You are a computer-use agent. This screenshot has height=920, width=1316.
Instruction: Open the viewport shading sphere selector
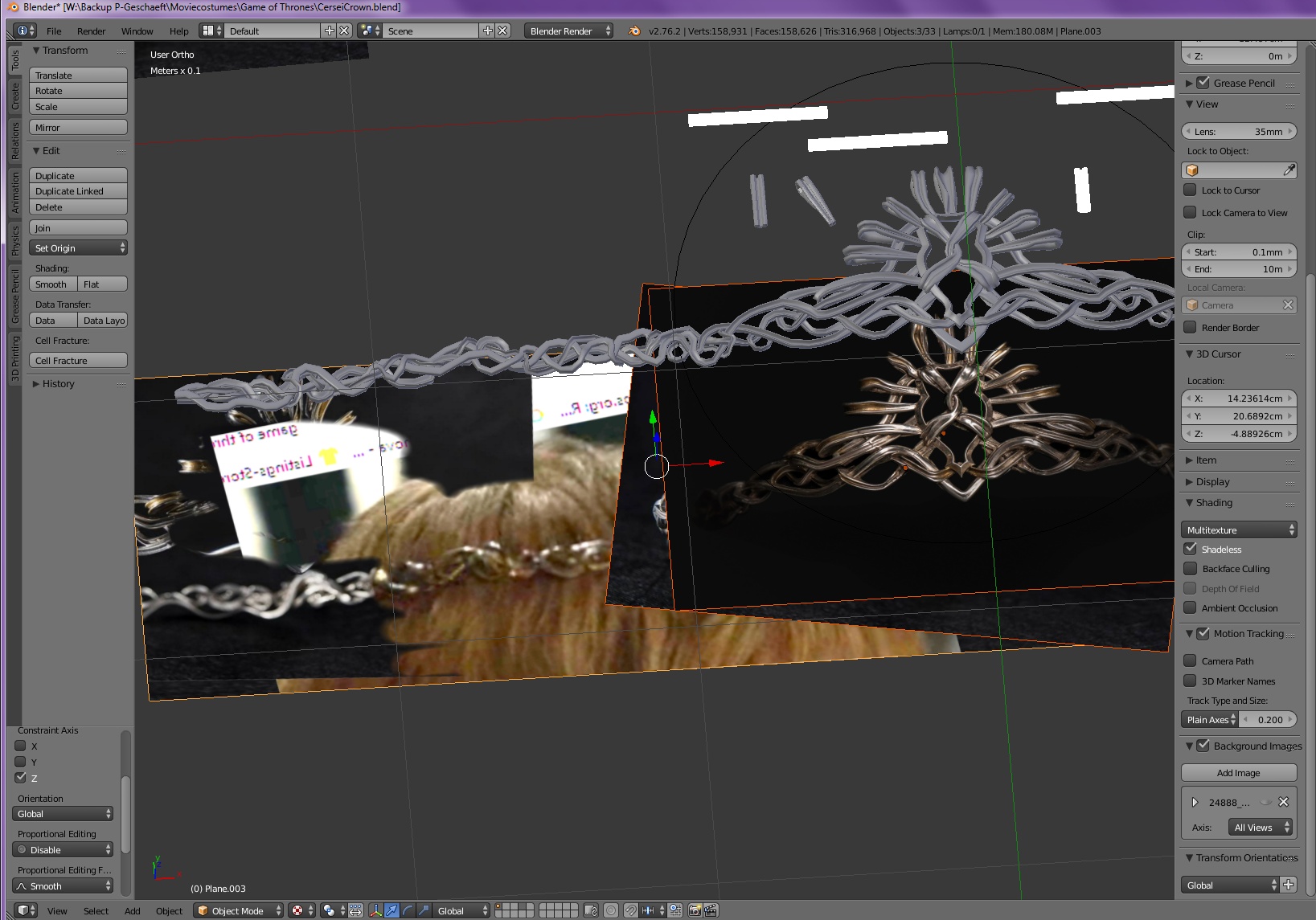click(300, 910)
